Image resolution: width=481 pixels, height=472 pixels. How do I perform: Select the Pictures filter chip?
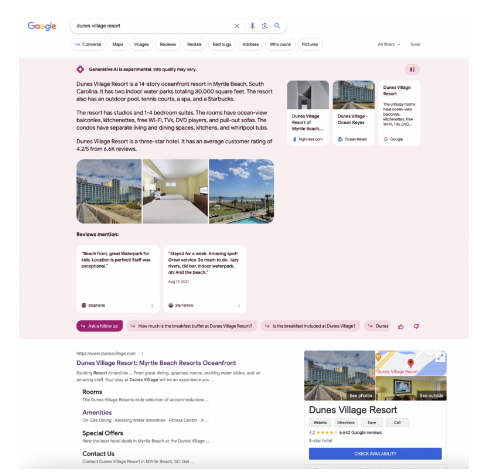[310, 44]
